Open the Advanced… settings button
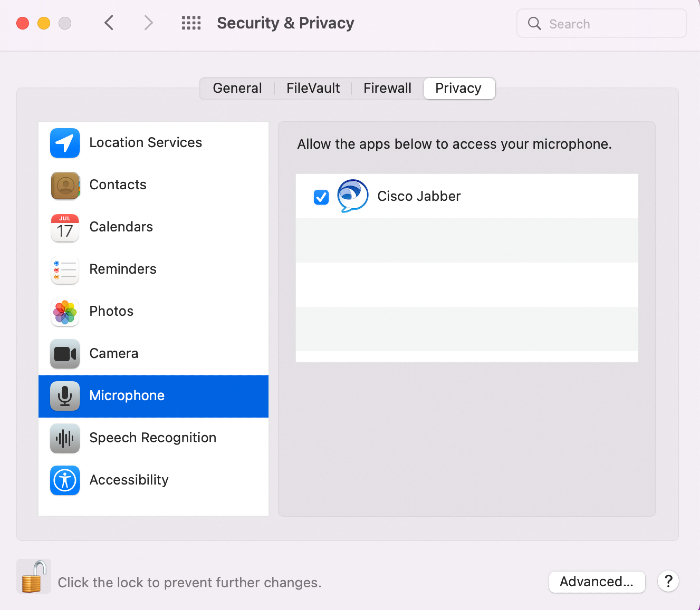The image size is (700, 610). pos(596,581)
